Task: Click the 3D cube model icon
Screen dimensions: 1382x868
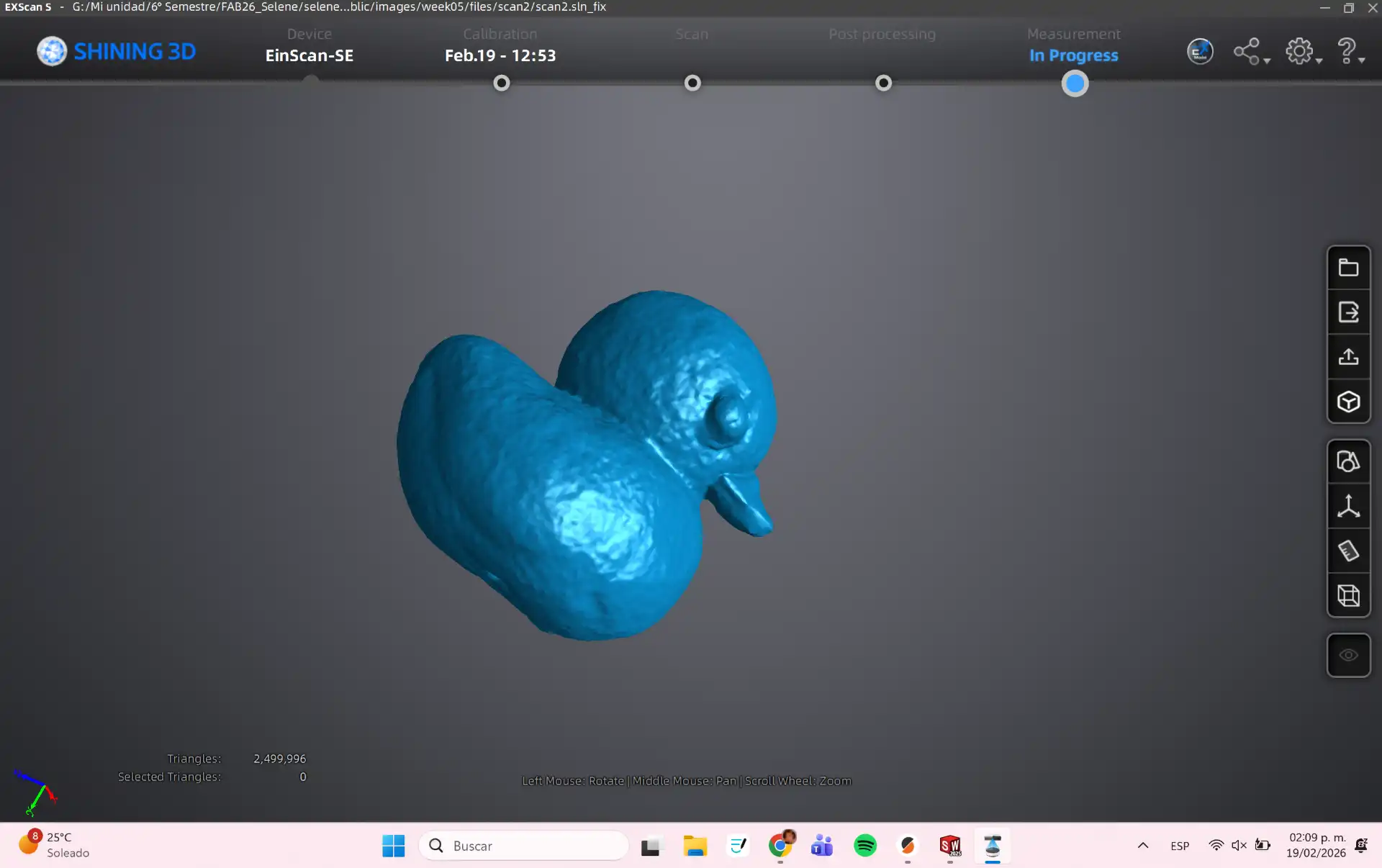Action: click(1348, 402)
